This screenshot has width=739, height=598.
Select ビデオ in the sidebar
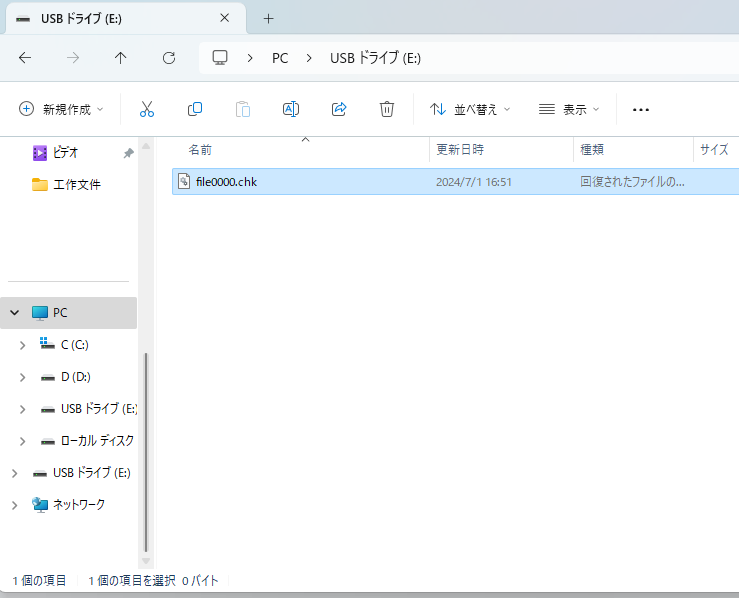[x=65, y=152]
